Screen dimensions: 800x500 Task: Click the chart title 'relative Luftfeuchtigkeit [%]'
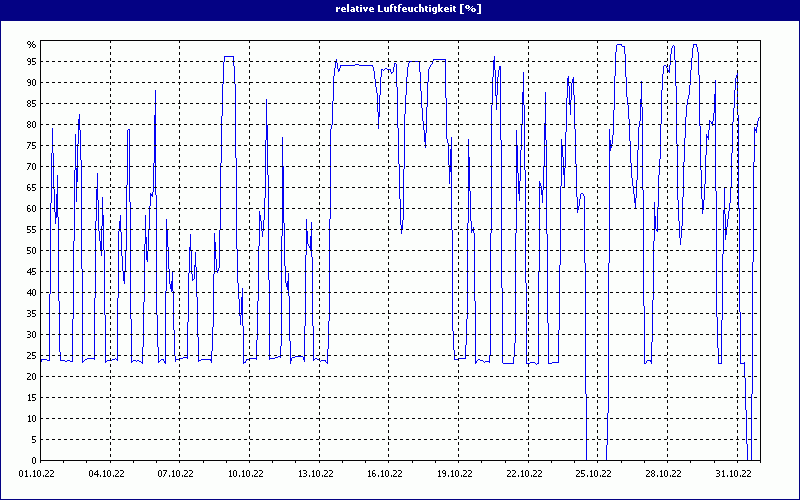pos(400,8)
